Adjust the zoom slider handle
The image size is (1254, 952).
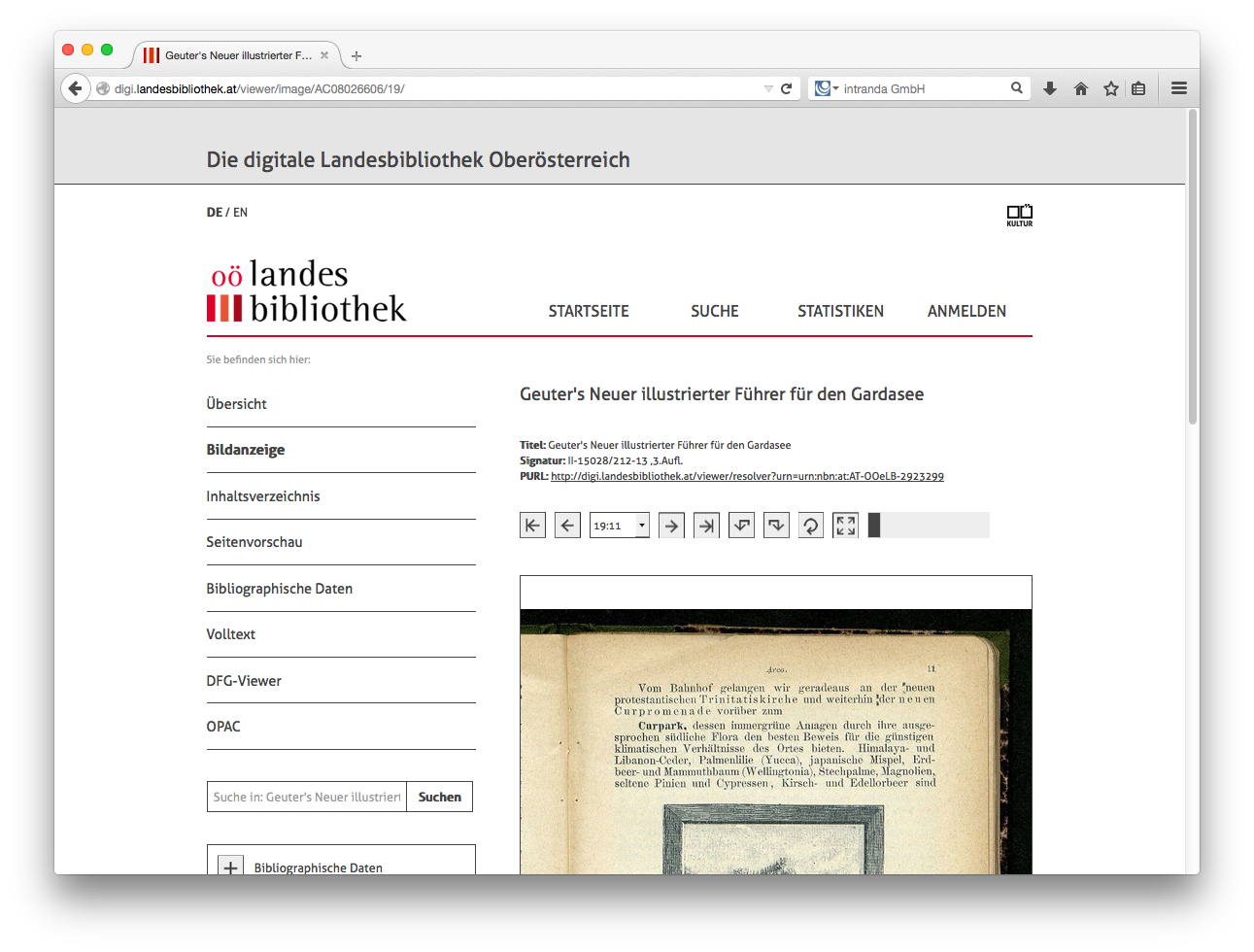[x=874, y=526]
